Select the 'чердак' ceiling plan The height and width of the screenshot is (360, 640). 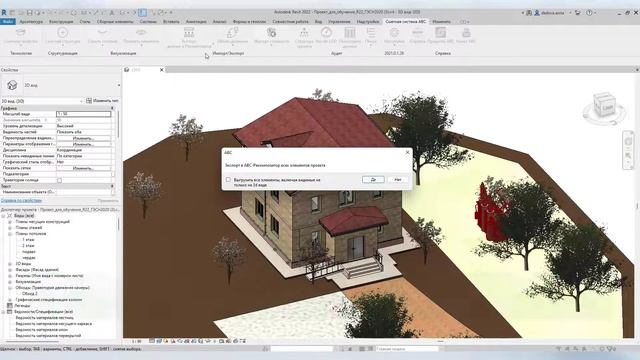tap(29, 258)
